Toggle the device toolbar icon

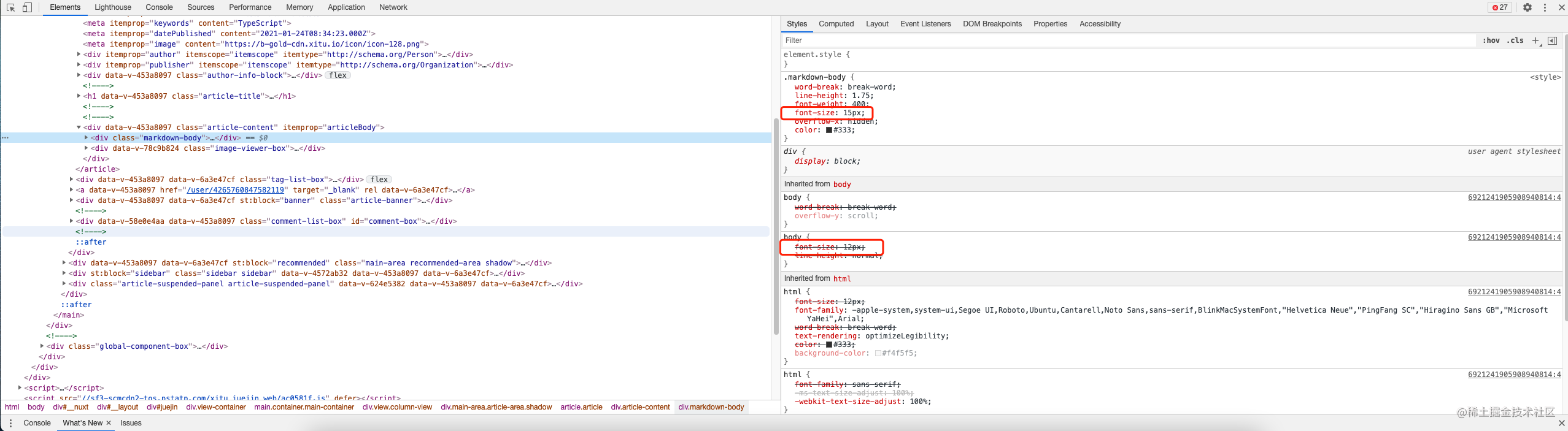pyautogui.click(x=27, y=7)
